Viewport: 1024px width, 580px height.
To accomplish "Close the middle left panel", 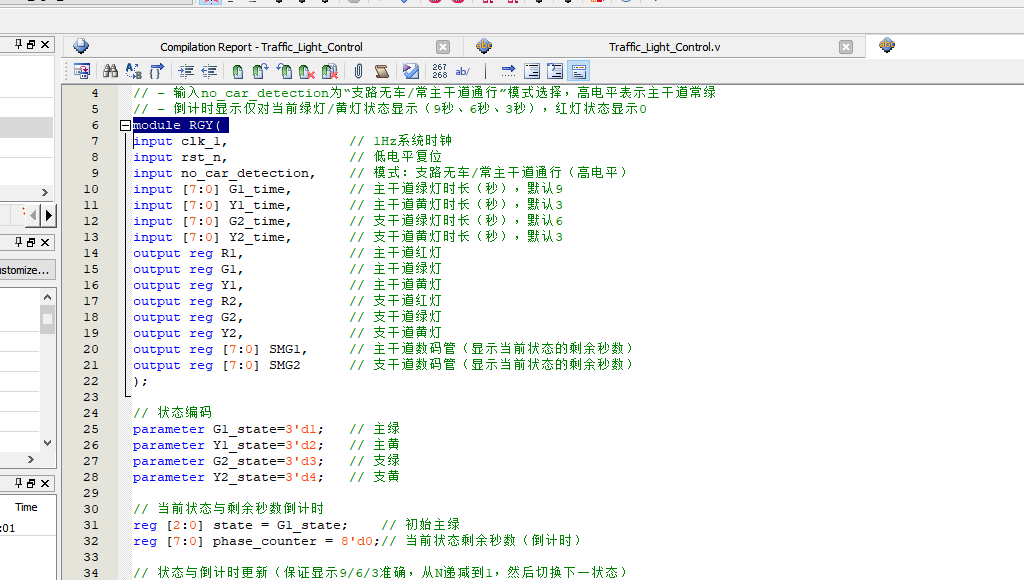I will (45, 242).
